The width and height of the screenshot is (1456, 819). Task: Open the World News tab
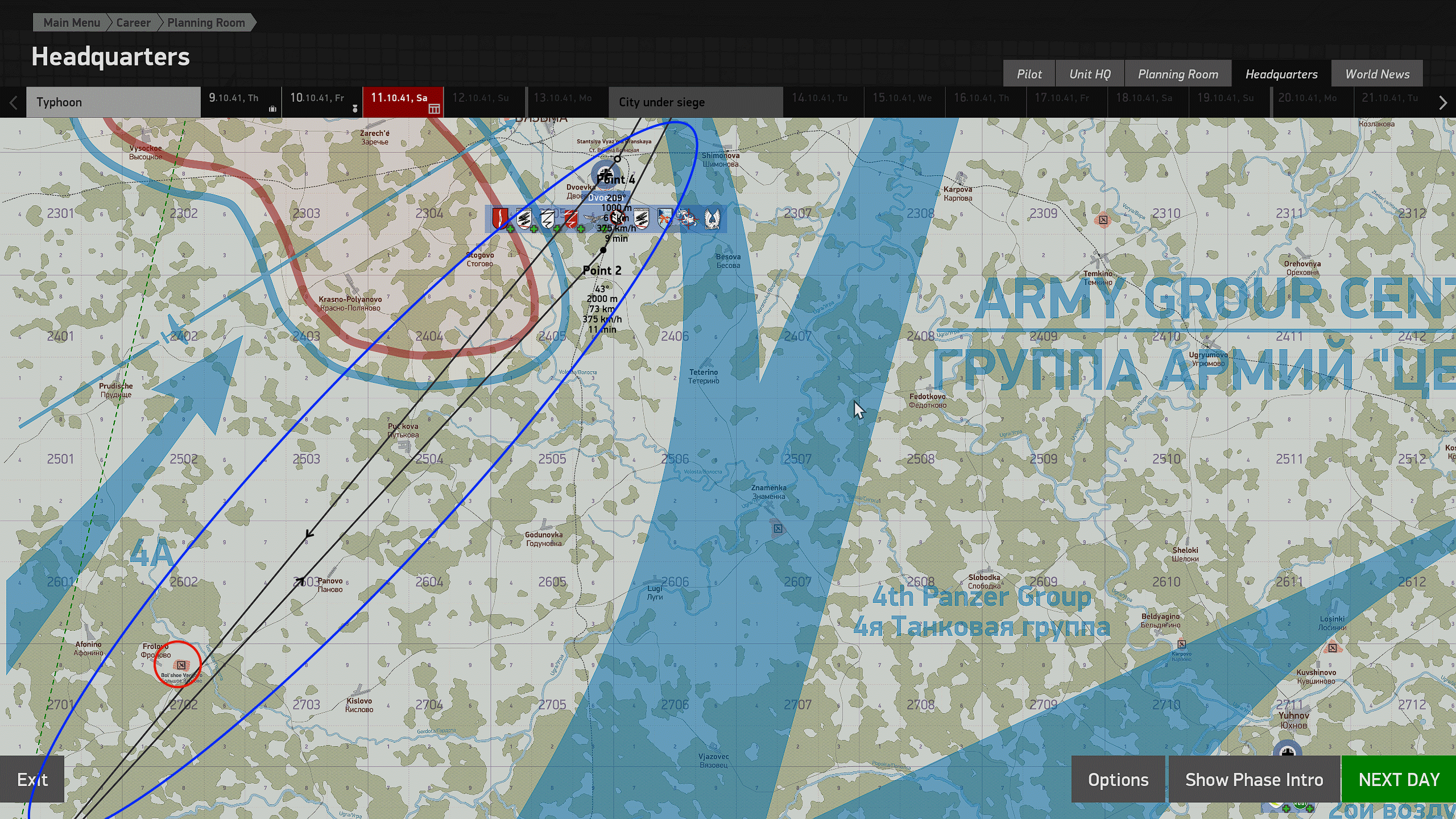click(1377, 74)
